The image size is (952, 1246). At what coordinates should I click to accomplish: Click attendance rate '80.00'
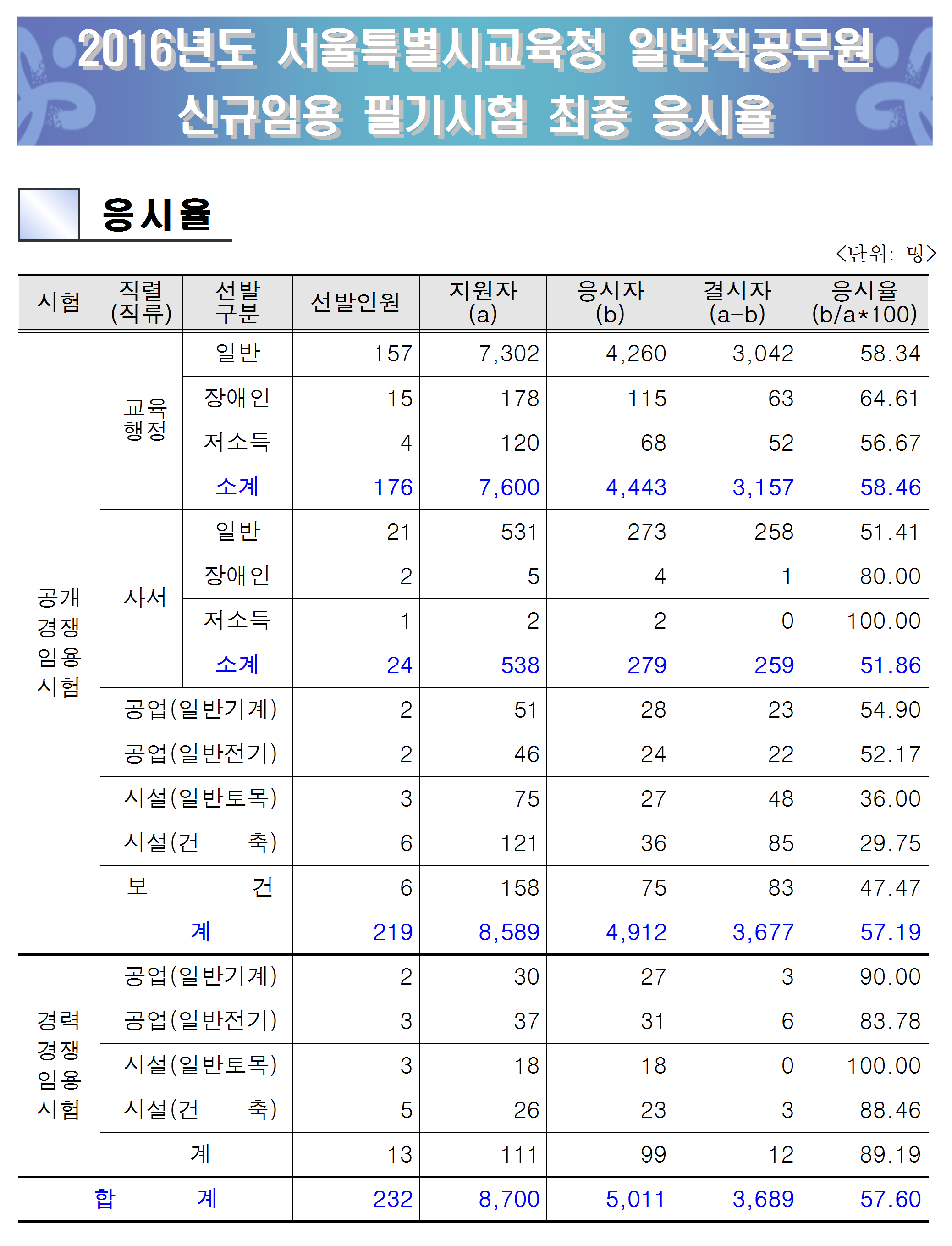point(890,576)
